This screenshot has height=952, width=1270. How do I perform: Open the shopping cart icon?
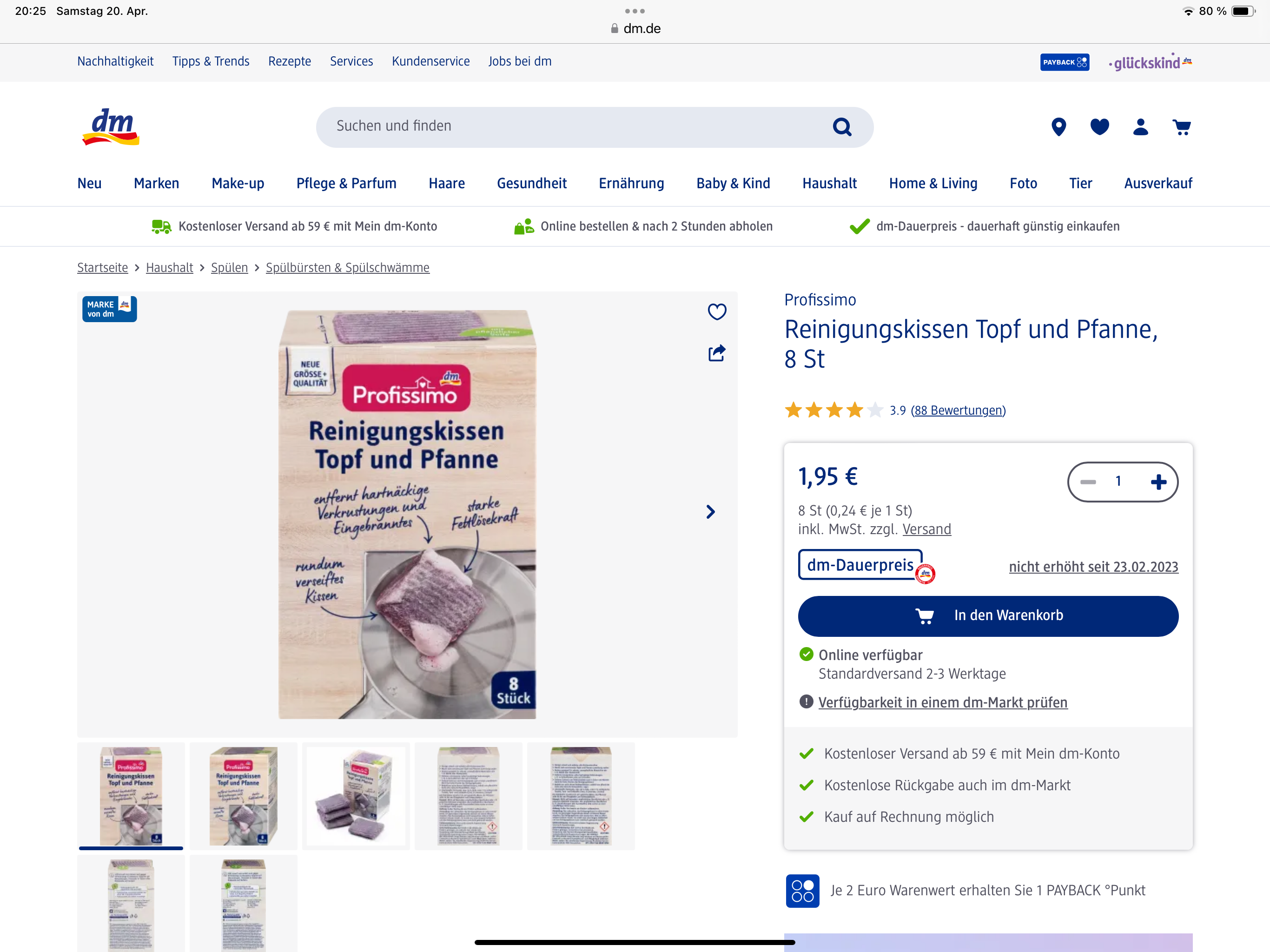coord(1182,126)
